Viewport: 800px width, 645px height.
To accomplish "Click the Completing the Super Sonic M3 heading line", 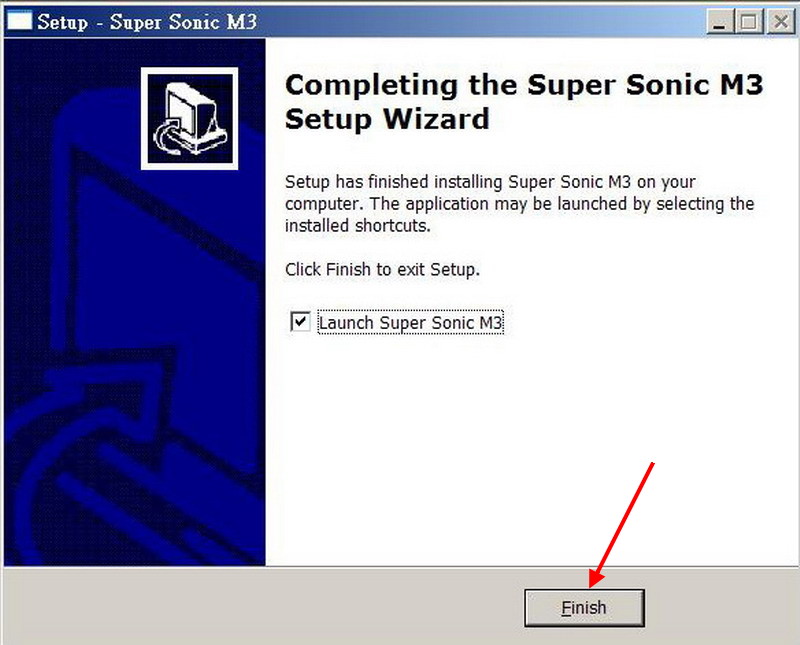I will pyautogui.click(x=524, y=85).
